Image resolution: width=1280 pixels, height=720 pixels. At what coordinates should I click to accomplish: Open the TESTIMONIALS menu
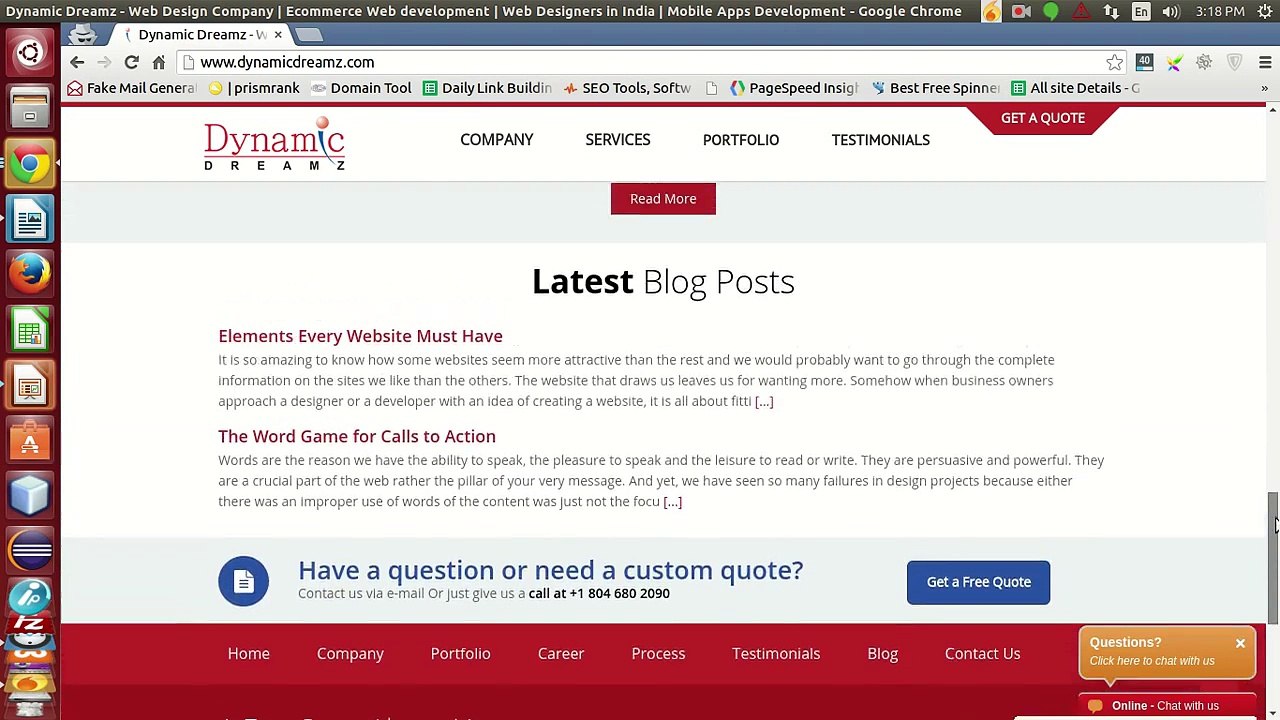point(881,140)
